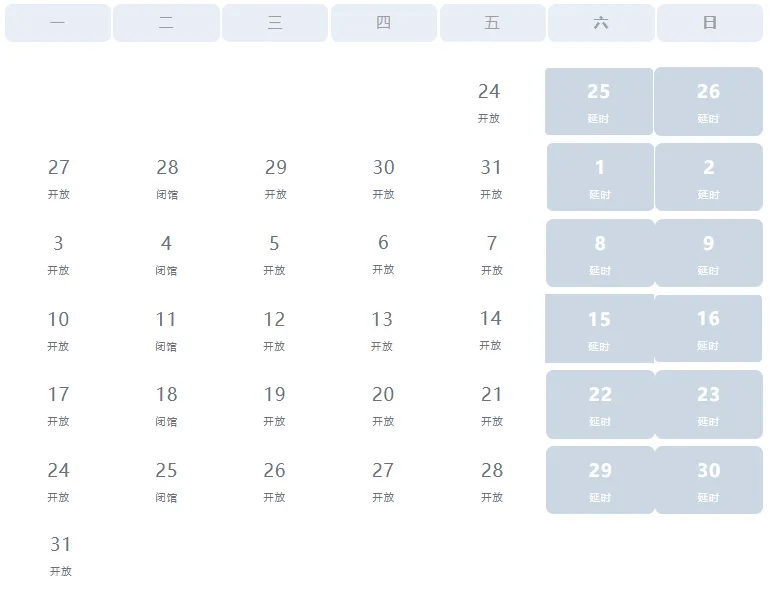
Task: Choose date 9 with 延时
Action: point(709,253)
